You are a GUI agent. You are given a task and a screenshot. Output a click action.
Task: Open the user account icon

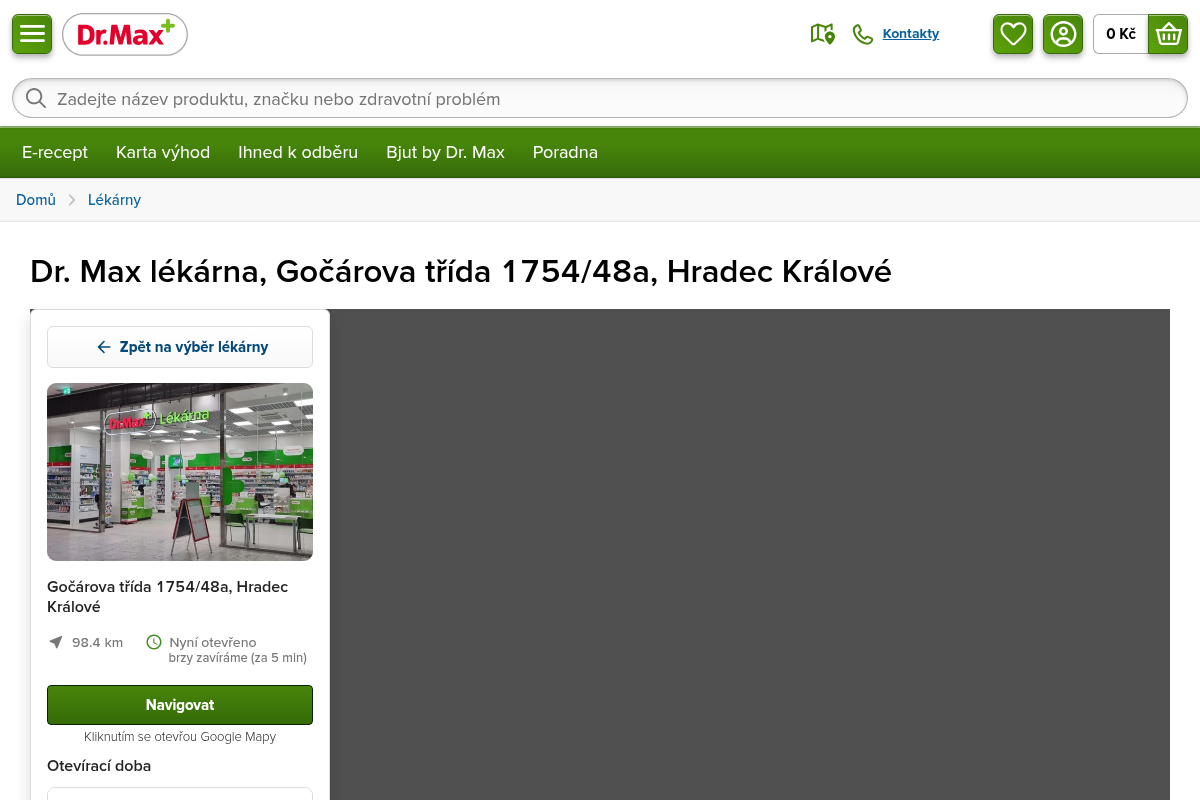[1063, 34]
